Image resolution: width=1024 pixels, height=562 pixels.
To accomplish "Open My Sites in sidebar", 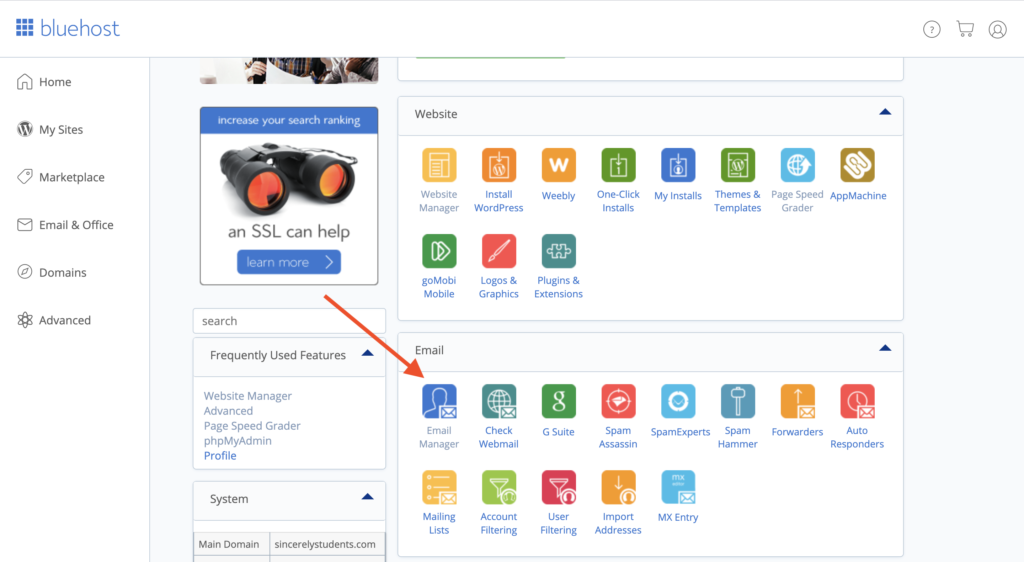I will point(50,129).
